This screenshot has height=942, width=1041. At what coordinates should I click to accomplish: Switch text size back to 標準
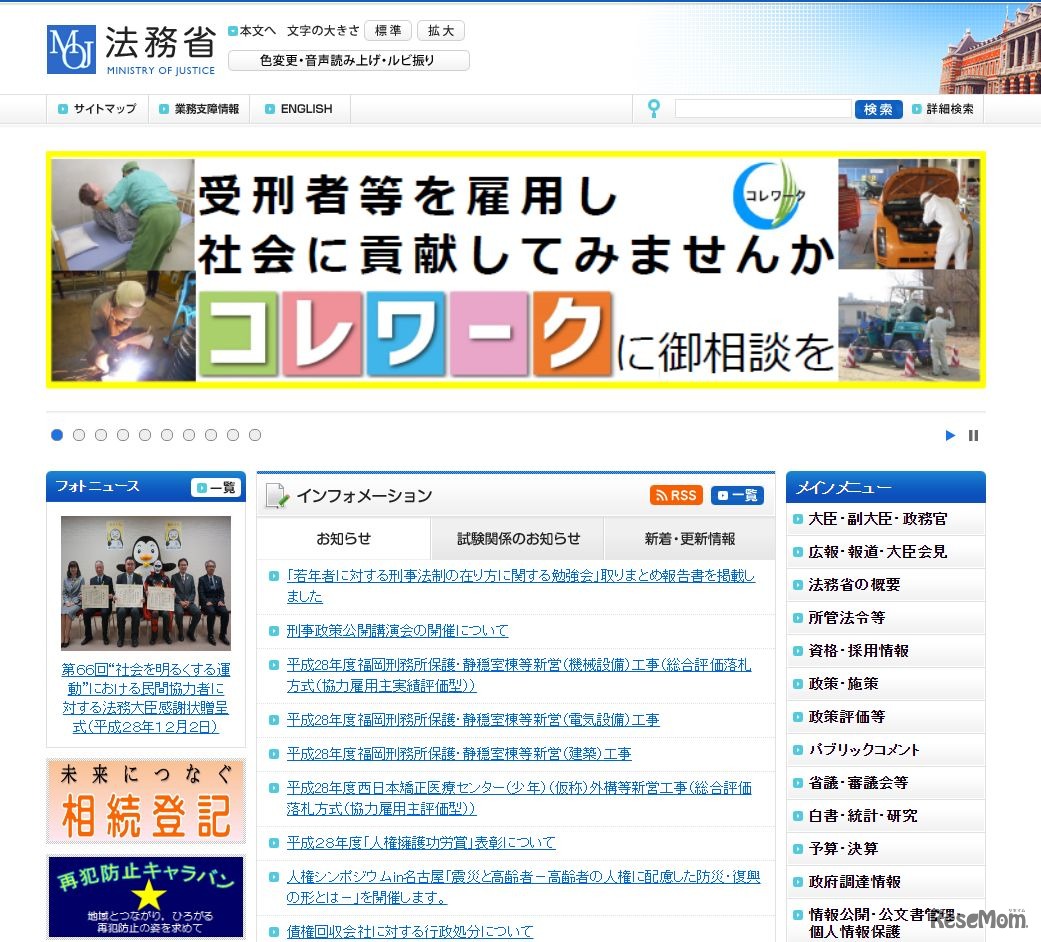[x=388, y=30]
